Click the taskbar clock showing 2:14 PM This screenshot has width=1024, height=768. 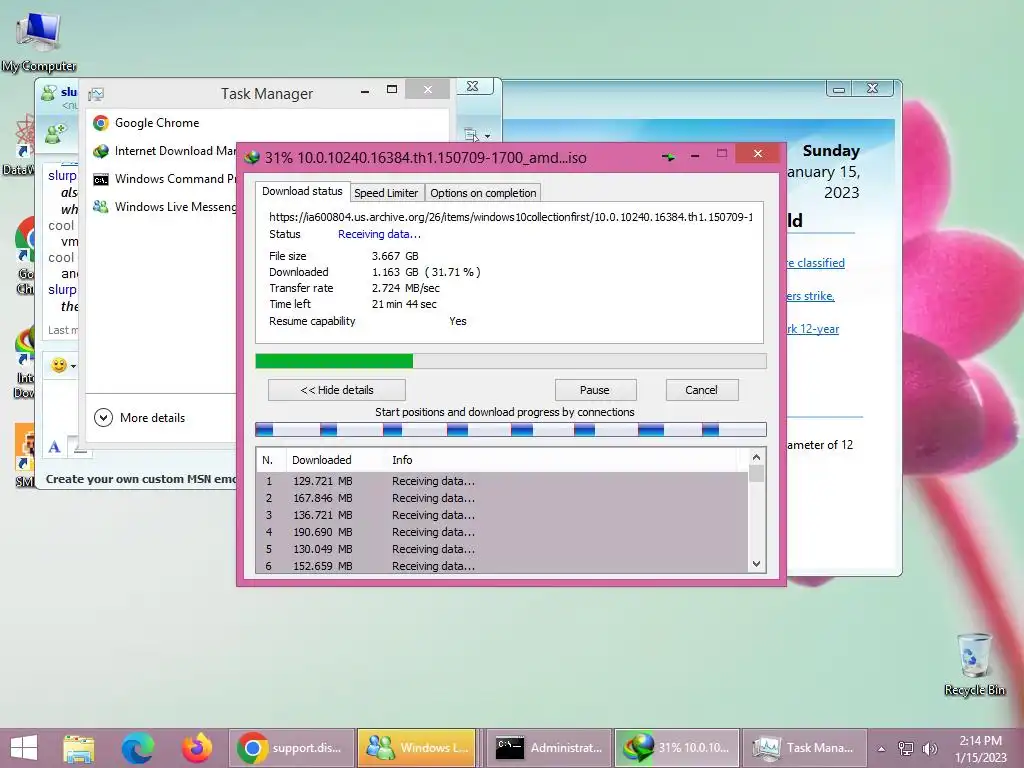click(x=980, y=748)
